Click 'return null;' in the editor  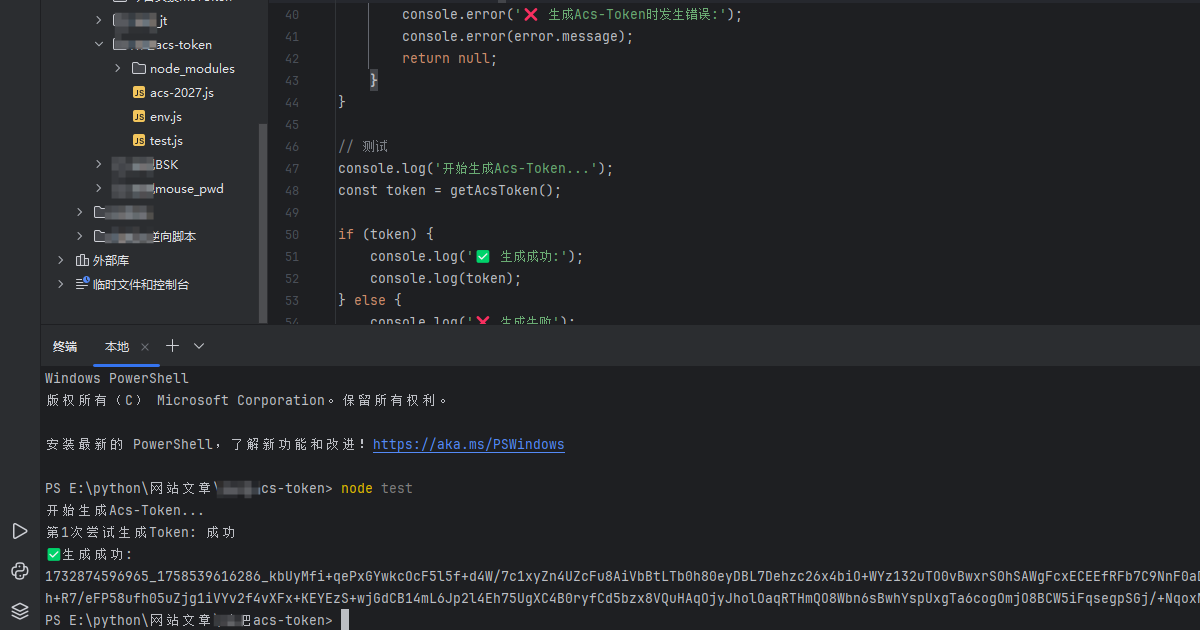click(x=449, y=58)
